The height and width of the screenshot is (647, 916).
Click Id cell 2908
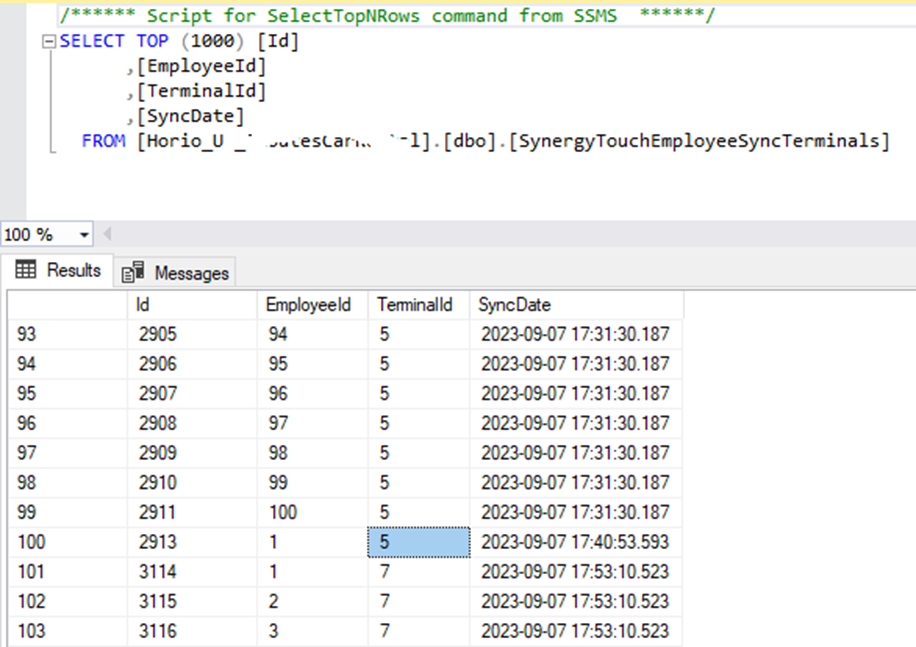(x=192, y=424)
